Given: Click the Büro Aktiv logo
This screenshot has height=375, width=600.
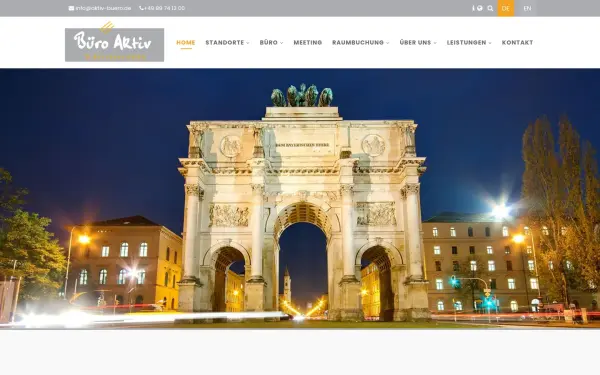Looking at the screenshot, I should (114, 42).
